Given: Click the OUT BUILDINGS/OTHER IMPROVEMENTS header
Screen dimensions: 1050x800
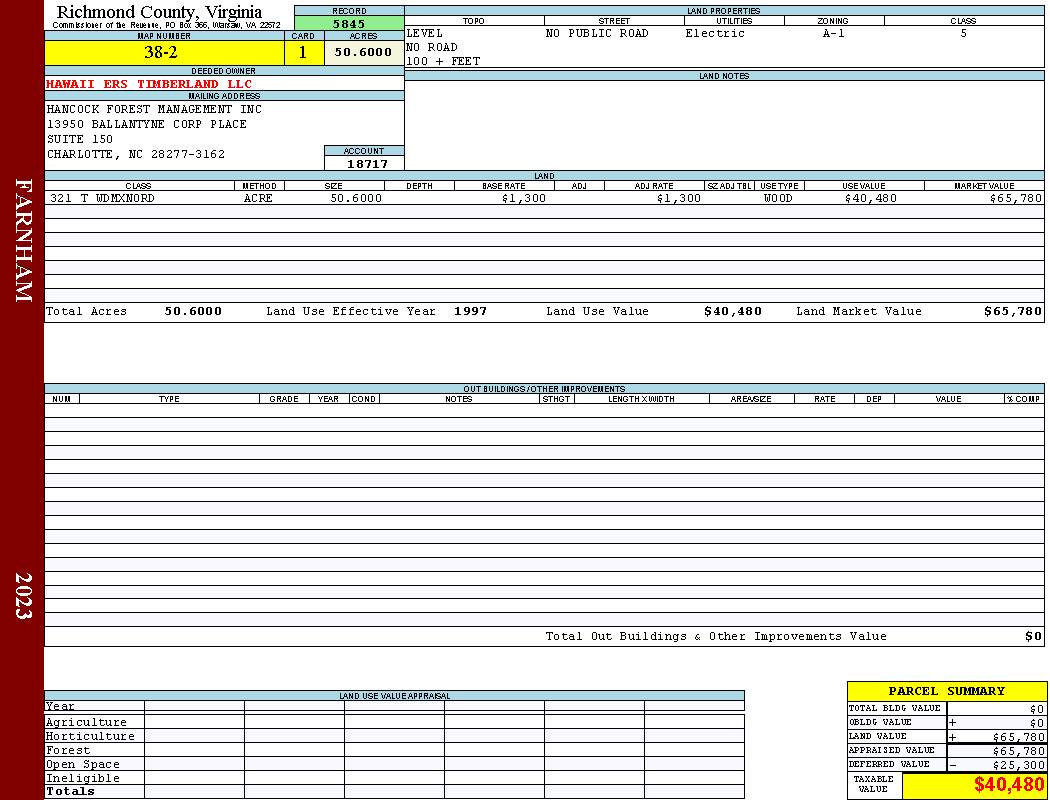Looking at the screenshot, I should coord(544,389).
